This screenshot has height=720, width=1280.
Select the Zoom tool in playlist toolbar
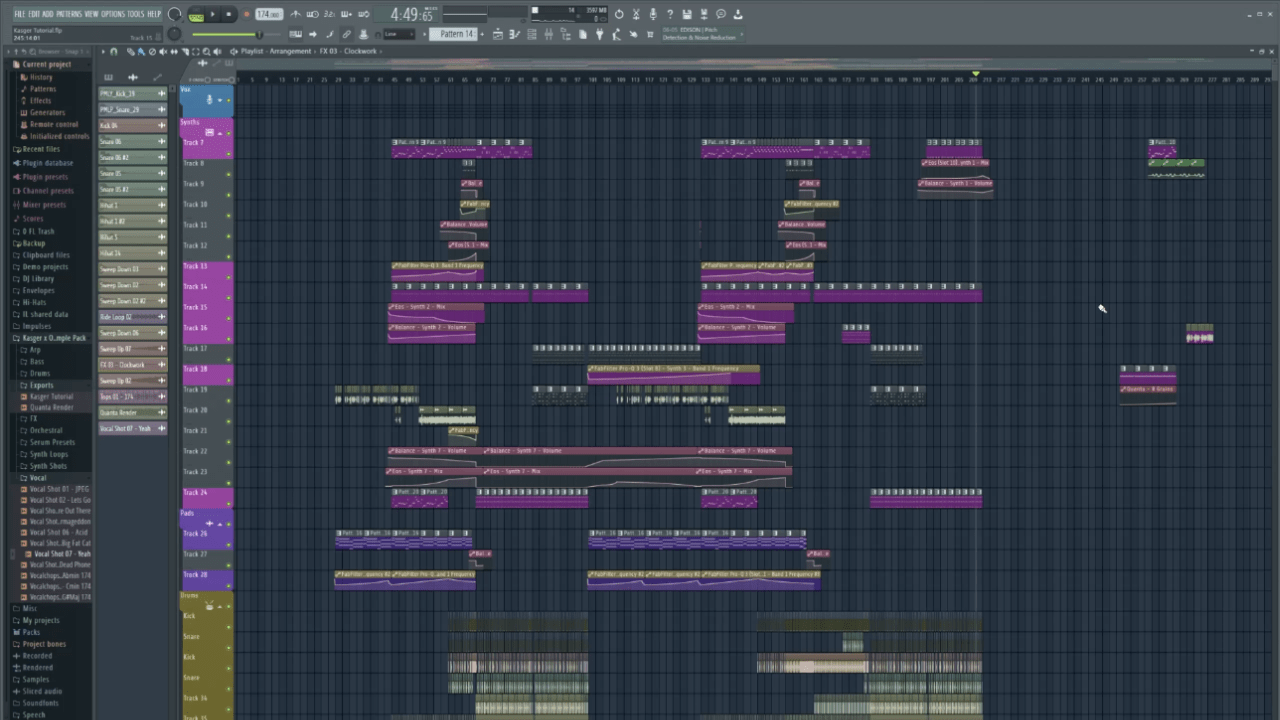point(207,51)
